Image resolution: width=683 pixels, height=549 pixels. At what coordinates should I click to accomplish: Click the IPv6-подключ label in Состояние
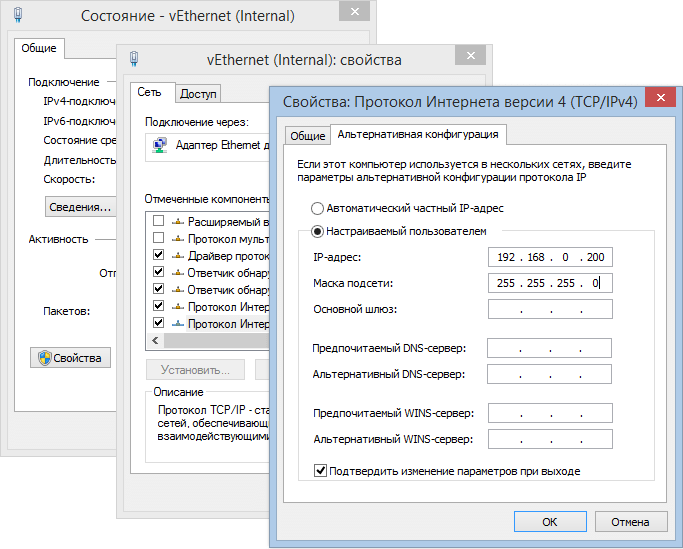coord(79,121)
